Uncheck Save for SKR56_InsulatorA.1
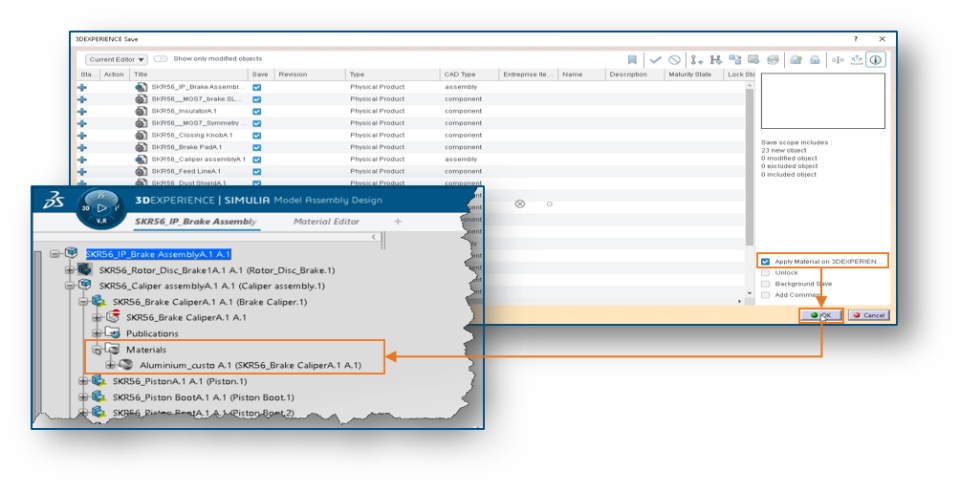 click(257, 111)
